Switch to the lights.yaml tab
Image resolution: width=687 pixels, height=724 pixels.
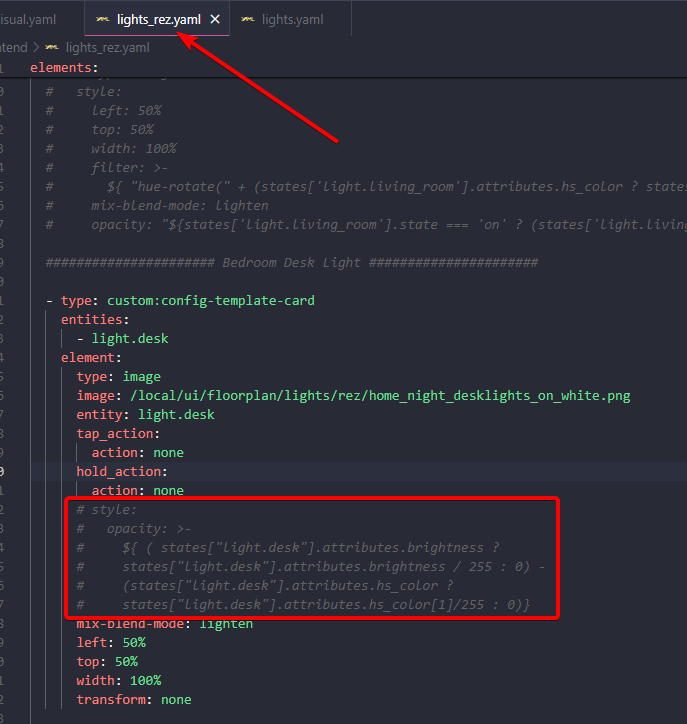pyautogui.click(x=291, y=19)
